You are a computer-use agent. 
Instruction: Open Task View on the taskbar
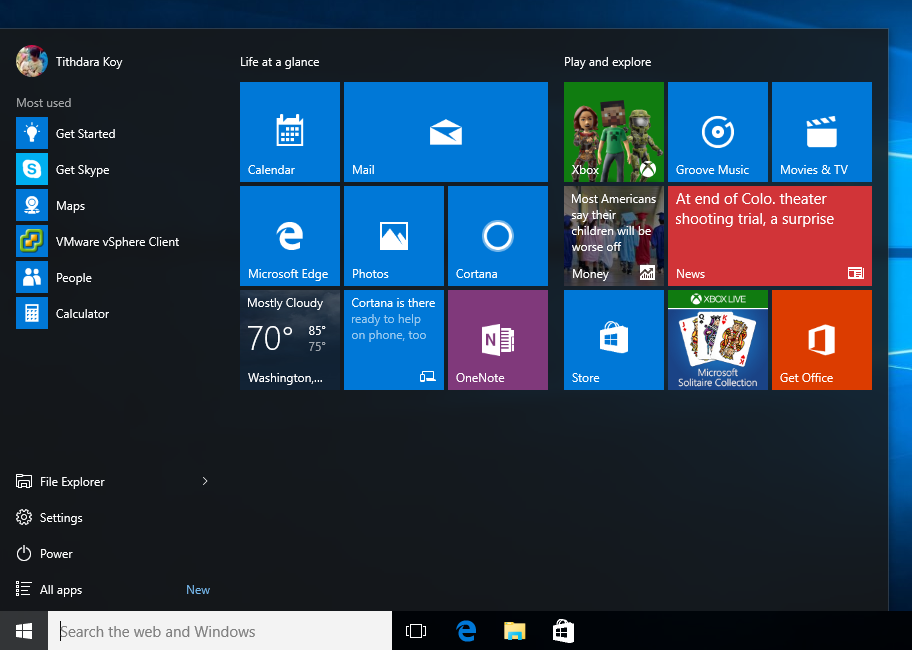[x=416, y=631]
